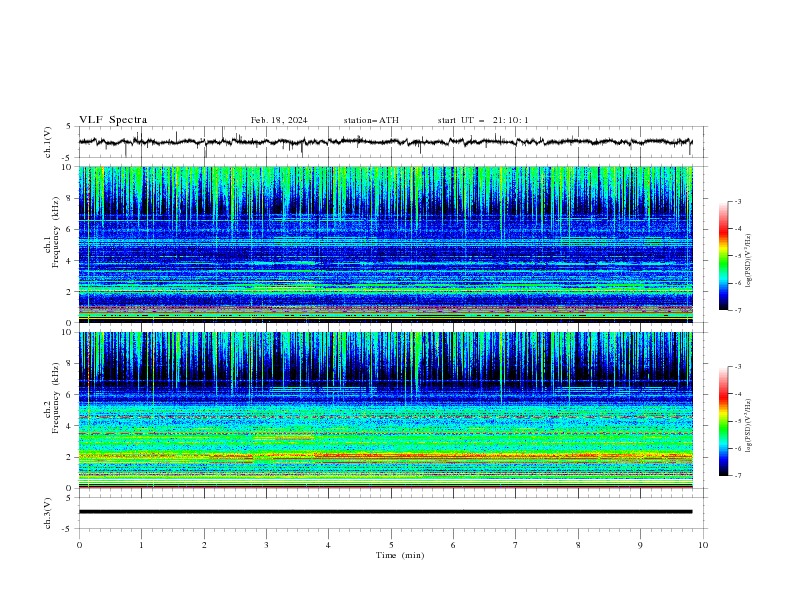Click the ch.2 "Frequency (kHz)" axis label
The width and height of the screenshot is (792, 612).
click(55, 398)
